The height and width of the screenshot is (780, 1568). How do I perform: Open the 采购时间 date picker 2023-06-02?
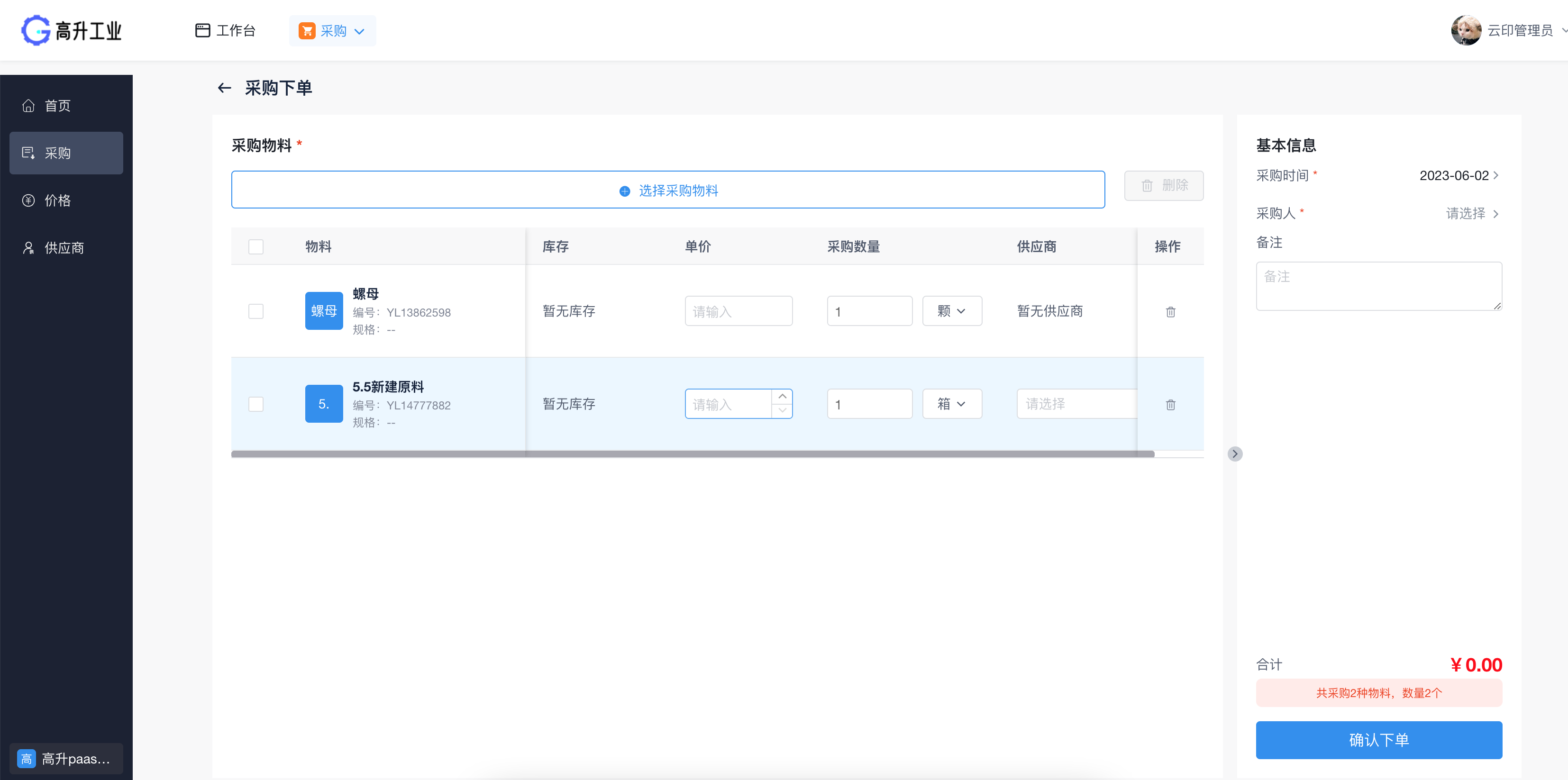coord(1459,176)
